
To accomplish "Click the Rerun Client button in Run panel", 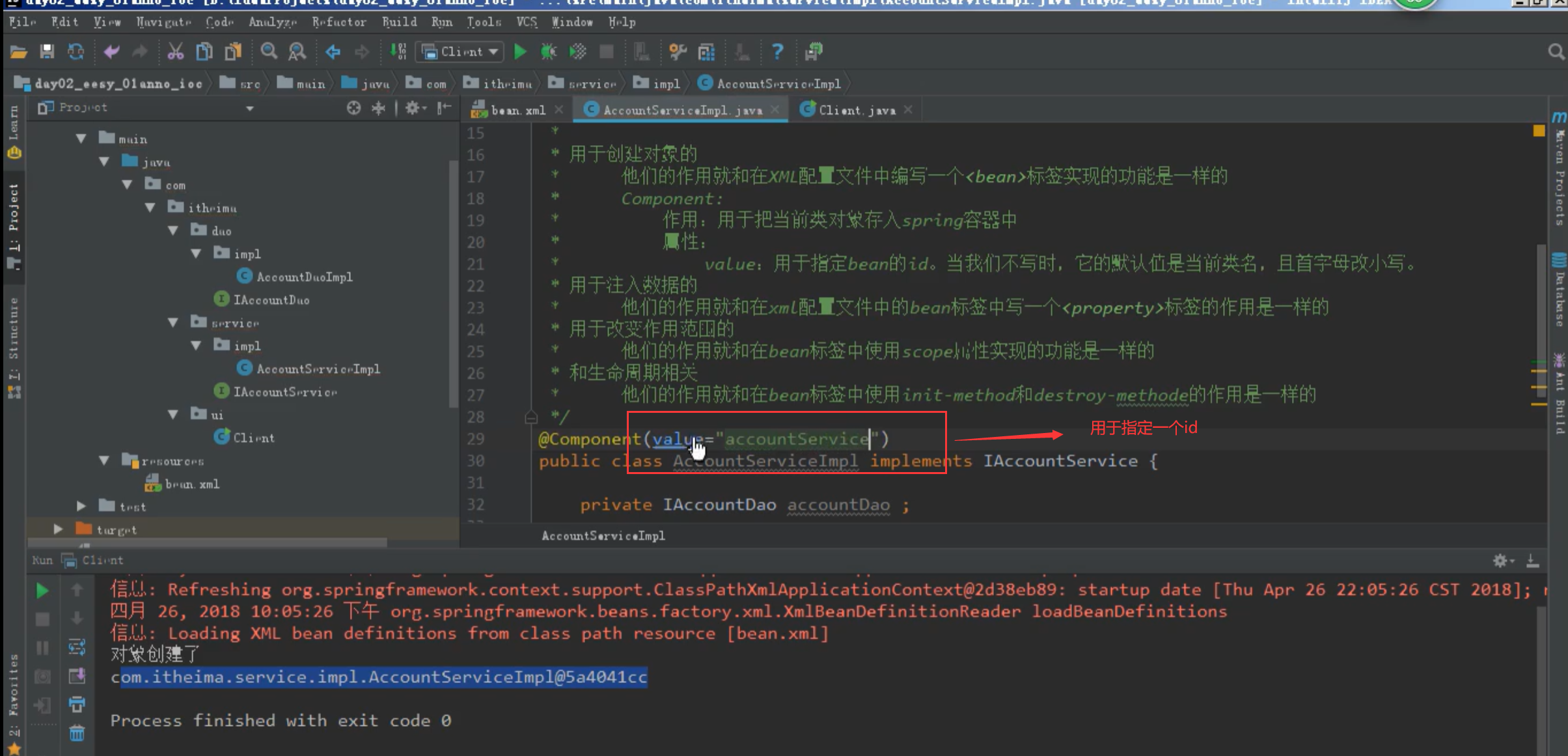I will (42, 591).
